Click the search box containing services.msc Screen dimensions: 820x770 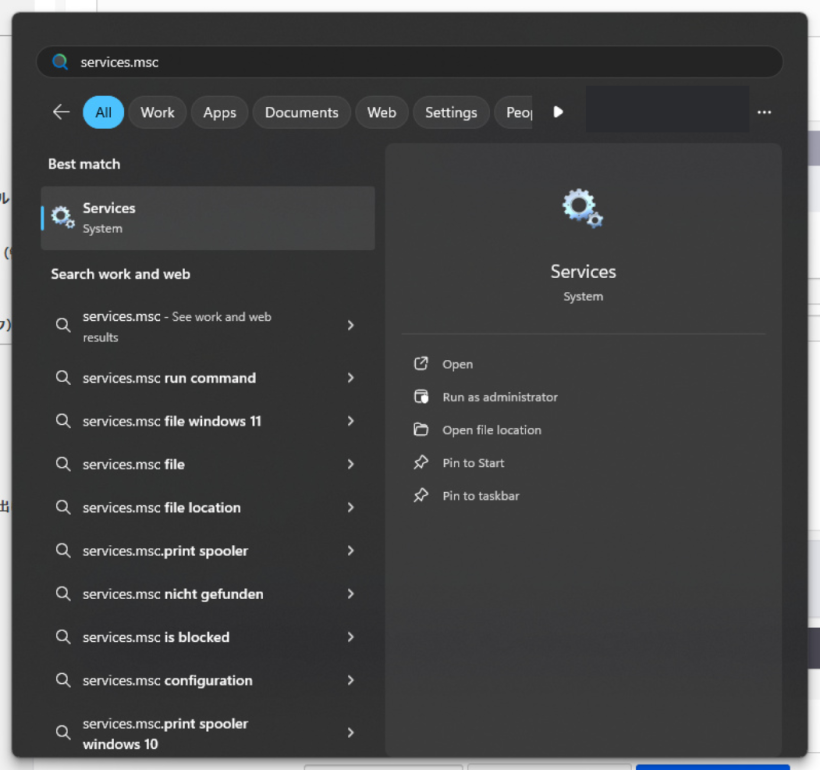coord(408,62)
